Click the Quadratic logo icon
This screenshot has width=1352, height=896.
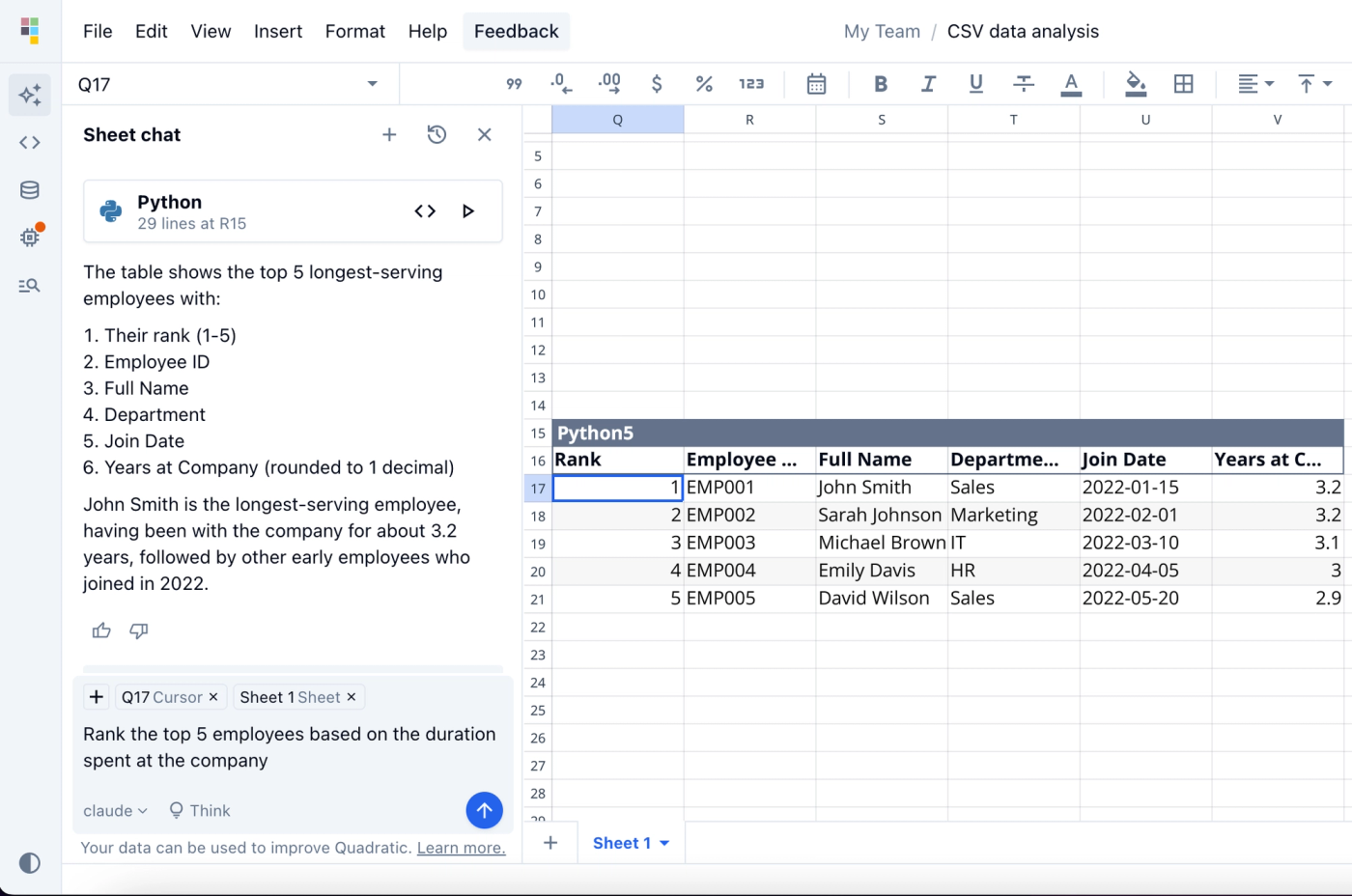(30, 31)
